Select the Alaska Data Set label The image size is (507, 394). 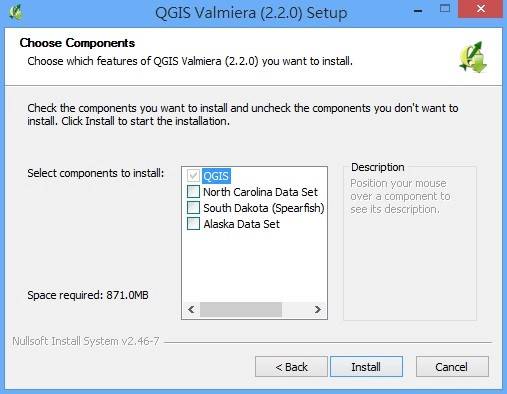[242, 224]
